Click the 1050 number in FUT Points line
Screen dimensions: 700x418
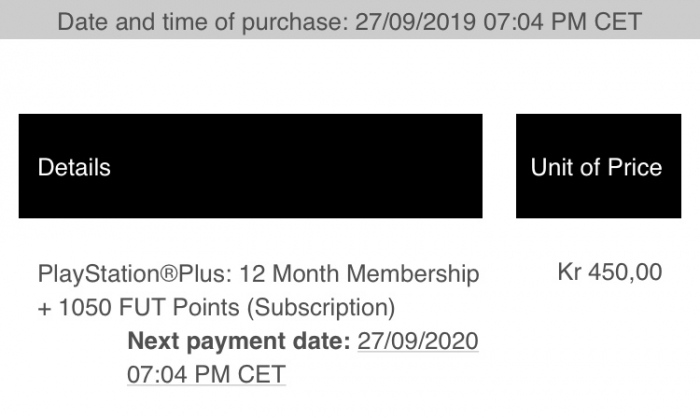85,308
